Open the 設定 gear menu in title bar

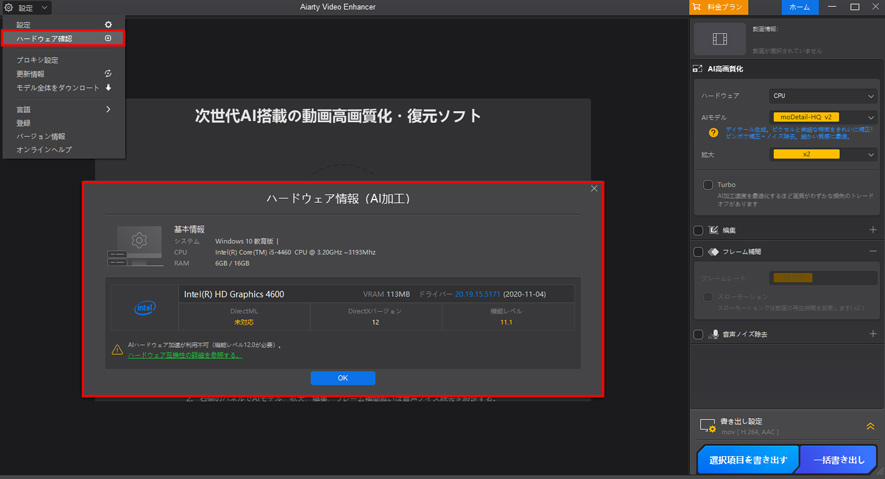(26, 7)
